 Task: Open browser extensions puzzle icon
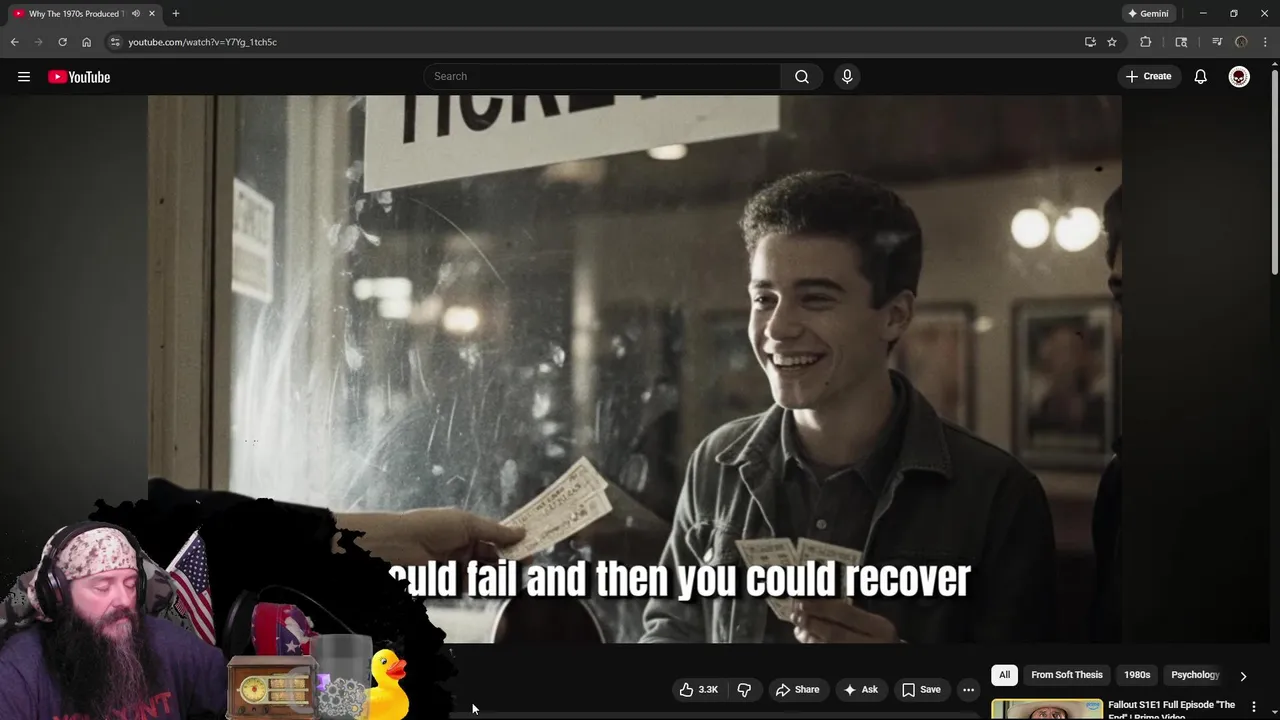(1146, 42)
